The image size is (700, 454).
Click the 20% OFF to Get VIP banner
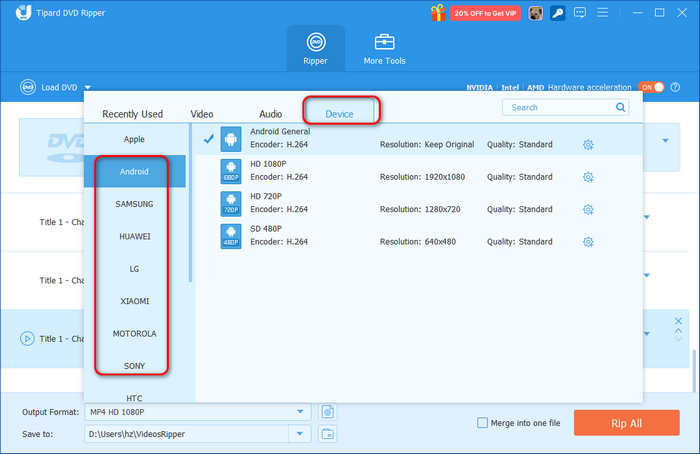(485, 13)
